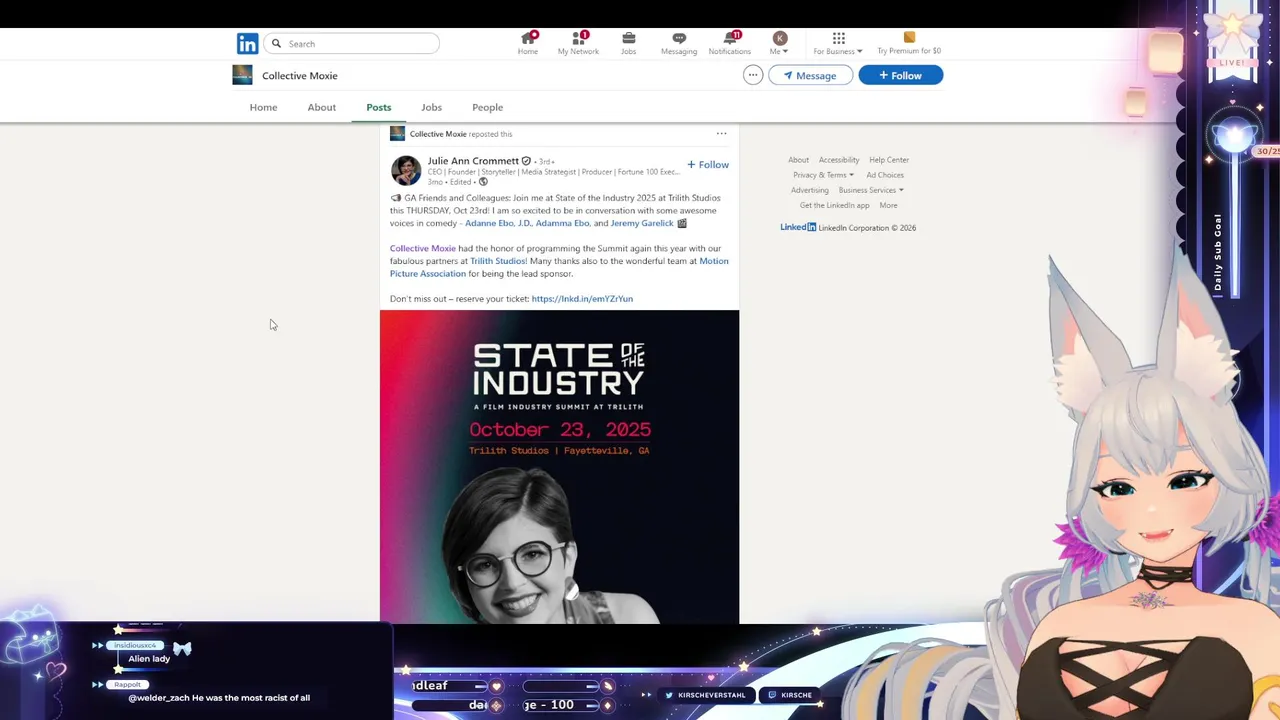Click LinkedIn footer logo
This screenshot has height=720, width=1280.
coord(798,227)
